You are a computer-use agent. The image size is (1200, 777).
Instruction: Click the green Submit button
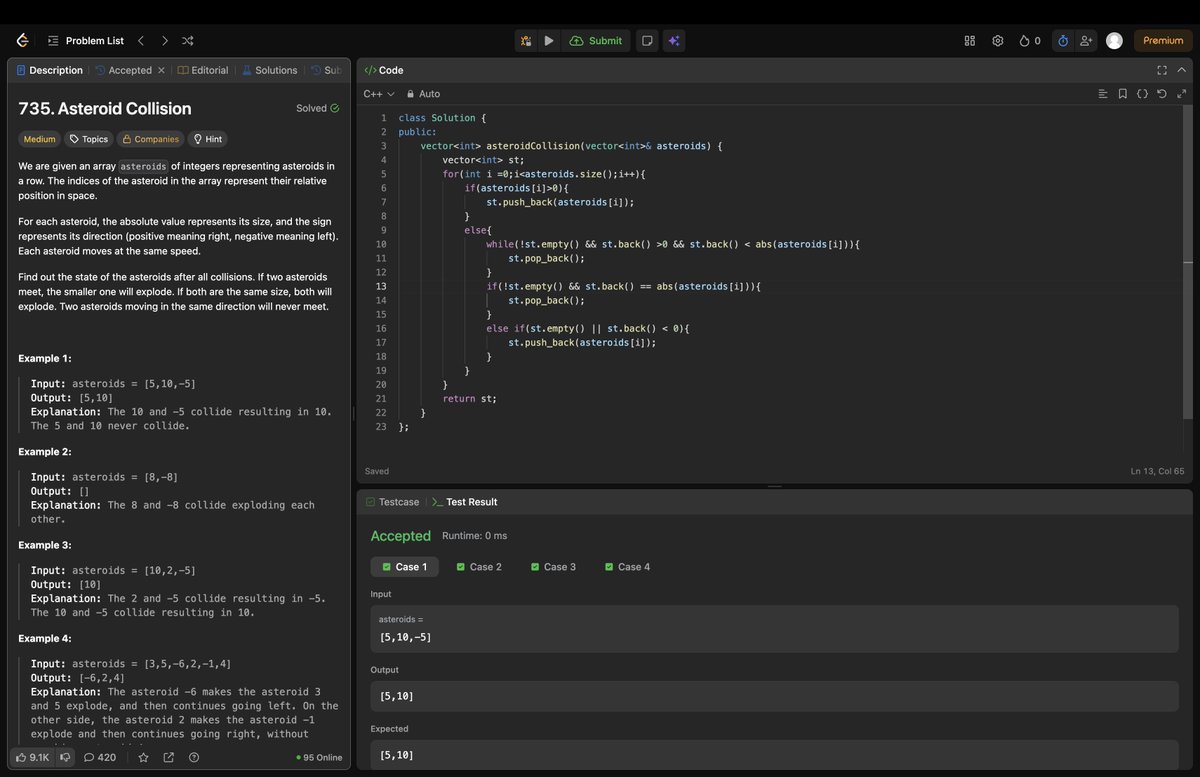[x=597, y=40]
